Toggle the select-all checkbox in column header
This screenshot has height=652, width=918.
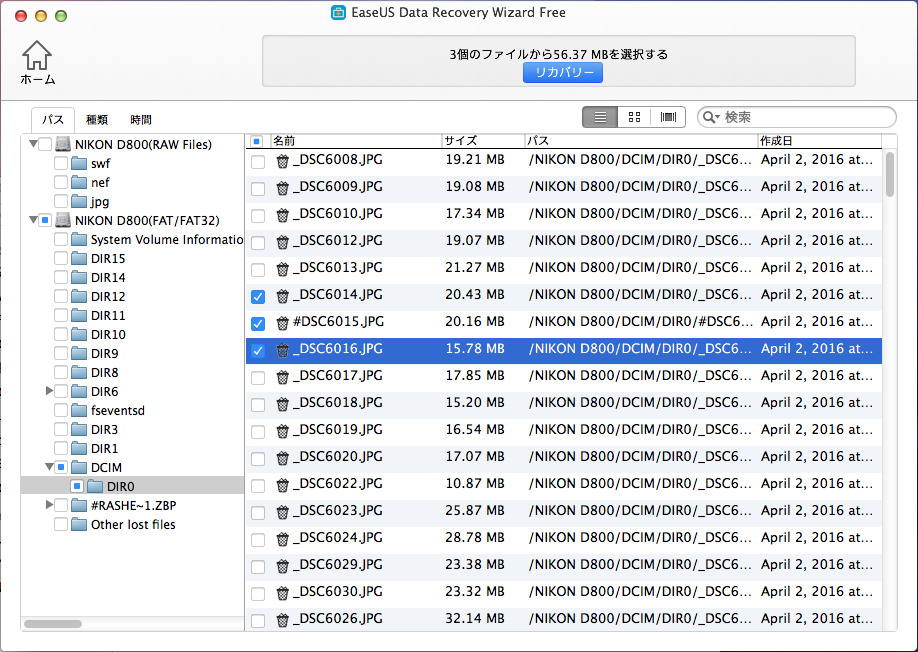coord(258,140)
